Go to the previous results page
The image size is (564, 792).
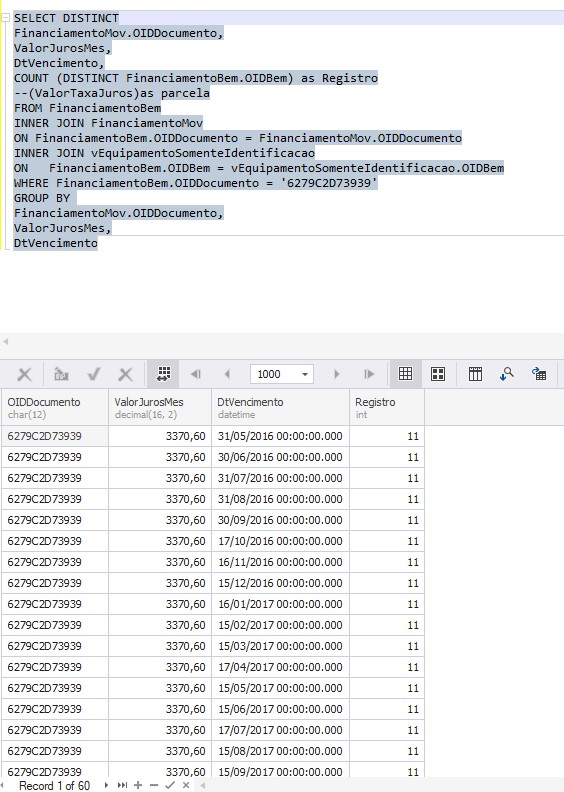point(227,374)
